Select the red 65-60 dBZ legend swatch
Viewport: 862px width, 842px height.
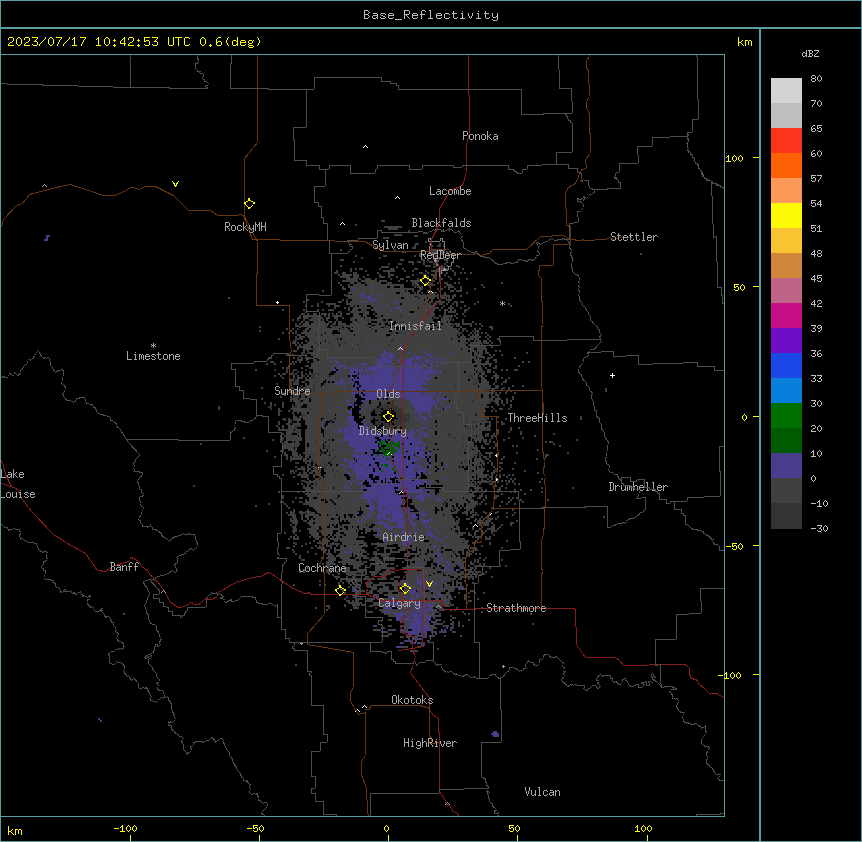click(x=786, y=140)
